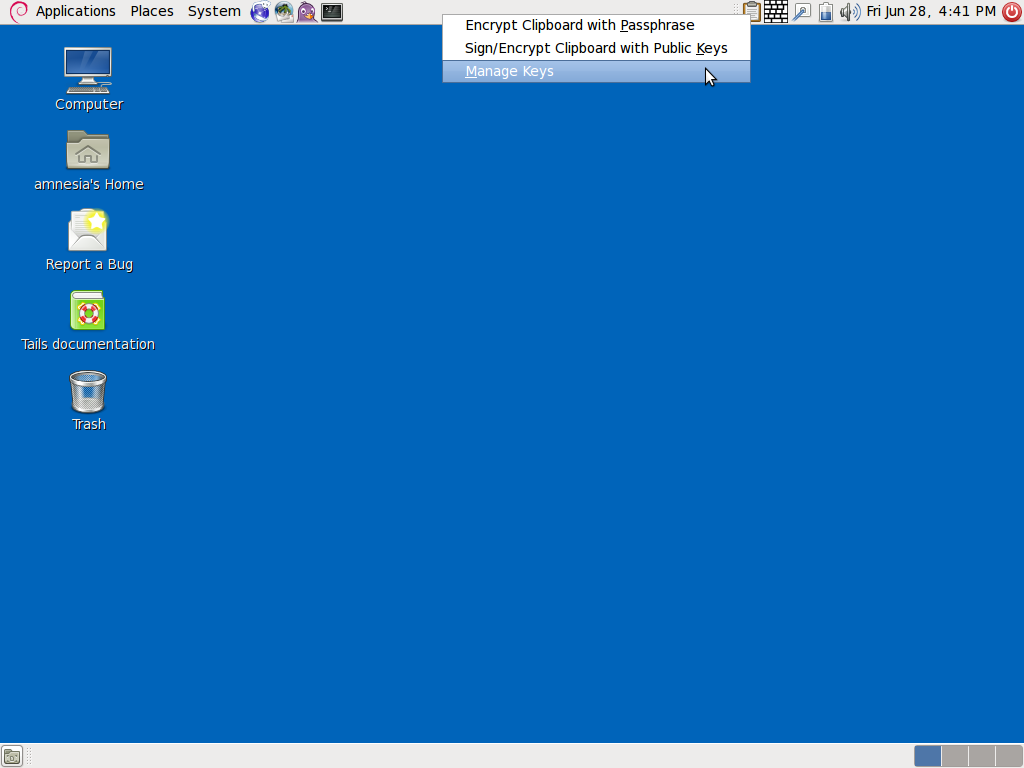Click the Debian swirl logo
Viewport: 1024px width, 768px height.
[x=18, y=12]
